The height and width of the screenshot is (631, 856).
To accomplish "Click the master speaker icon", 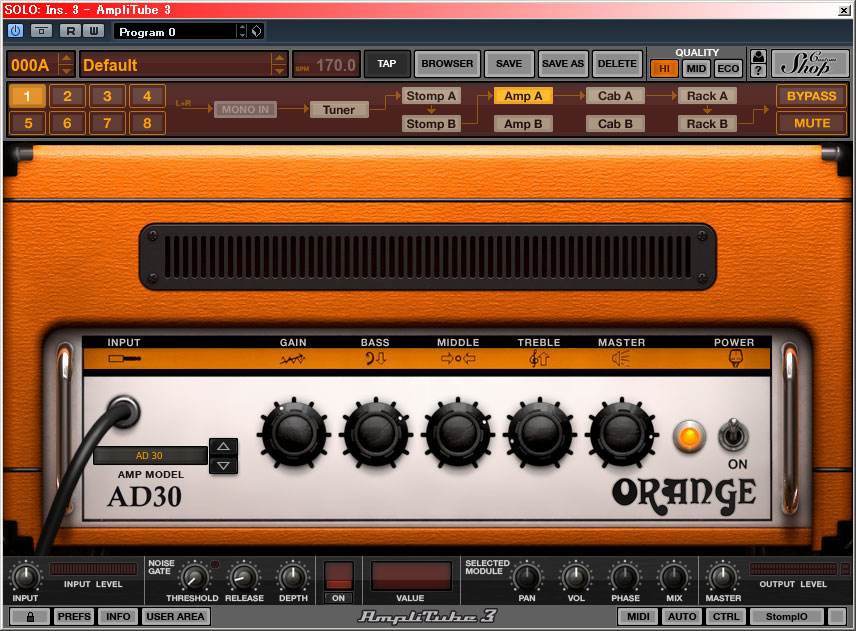I will (x=621, y=359).
